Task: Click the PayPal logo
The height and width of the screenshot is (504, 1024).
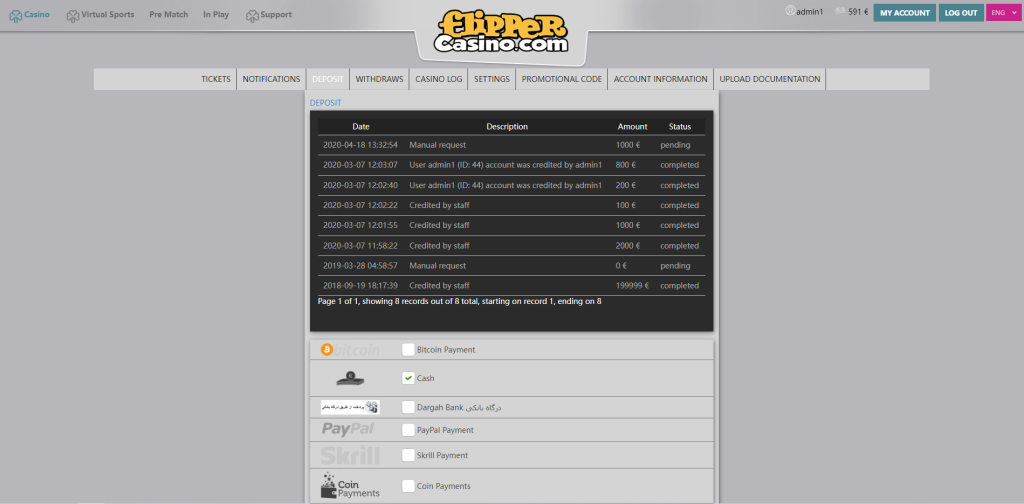Action: [x=348, y=430]
